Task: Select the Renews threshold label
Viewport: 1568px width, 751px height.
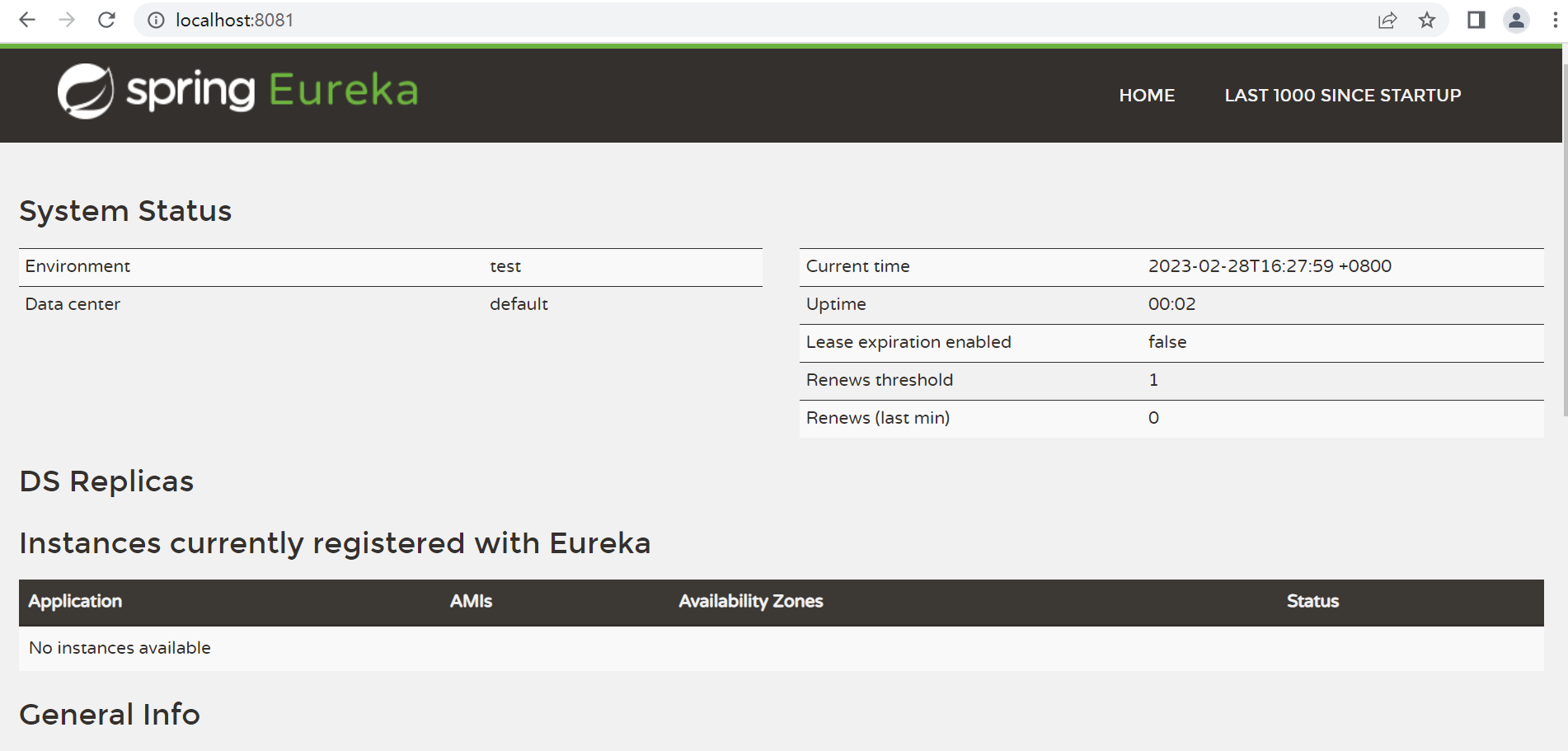Action: click(x=880, y=380)
